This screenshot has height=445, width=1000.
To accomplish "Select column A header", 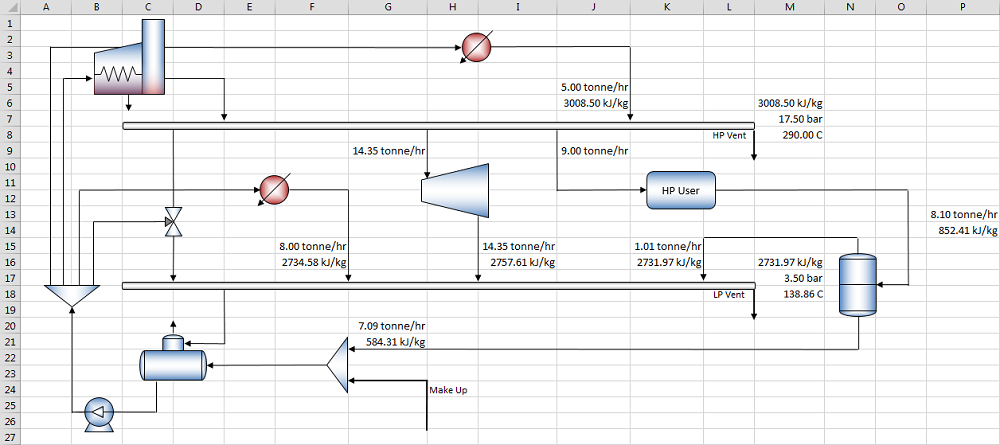I will (46, 7).
